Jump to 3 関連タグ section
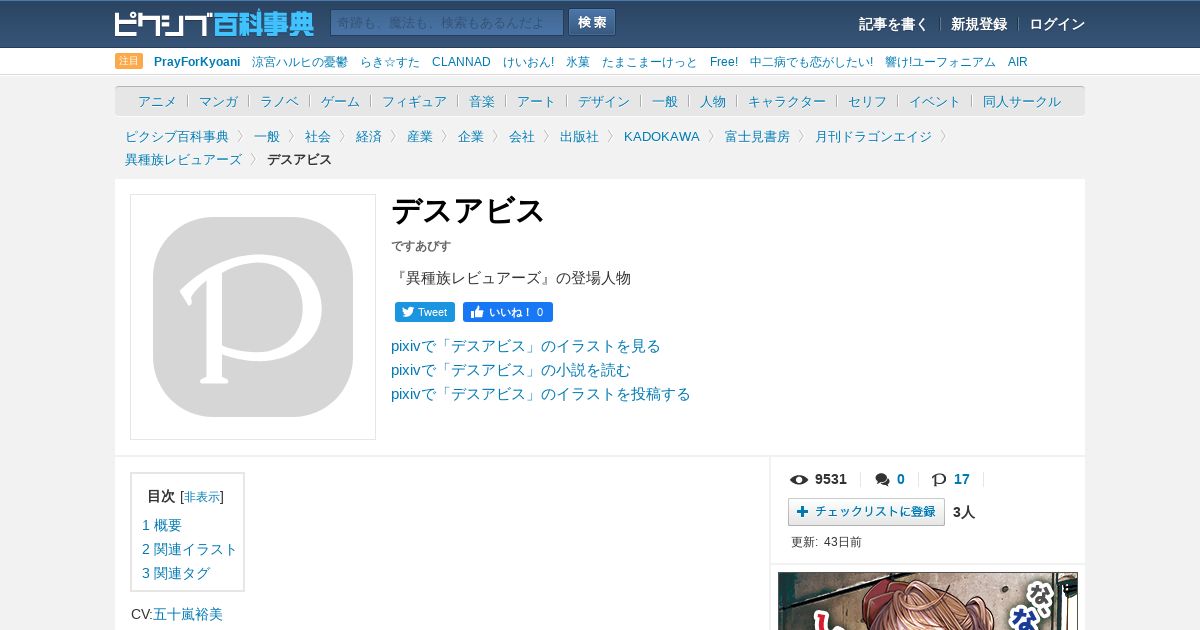 coord(176,573)
